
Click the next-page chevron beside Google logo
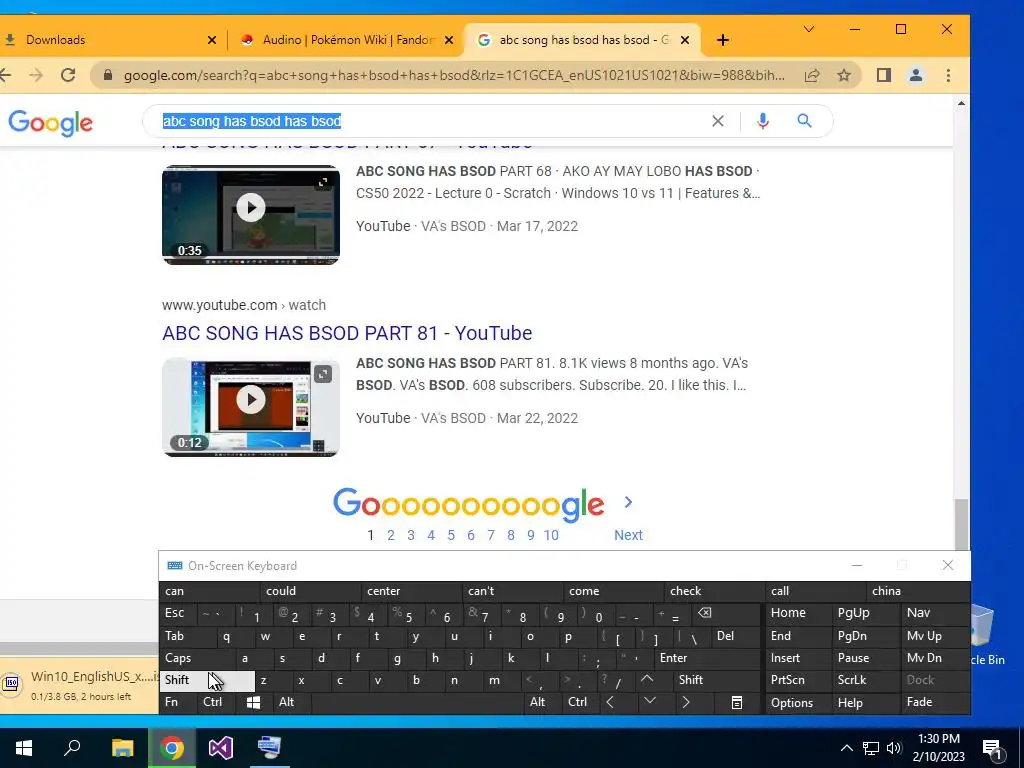628,502
